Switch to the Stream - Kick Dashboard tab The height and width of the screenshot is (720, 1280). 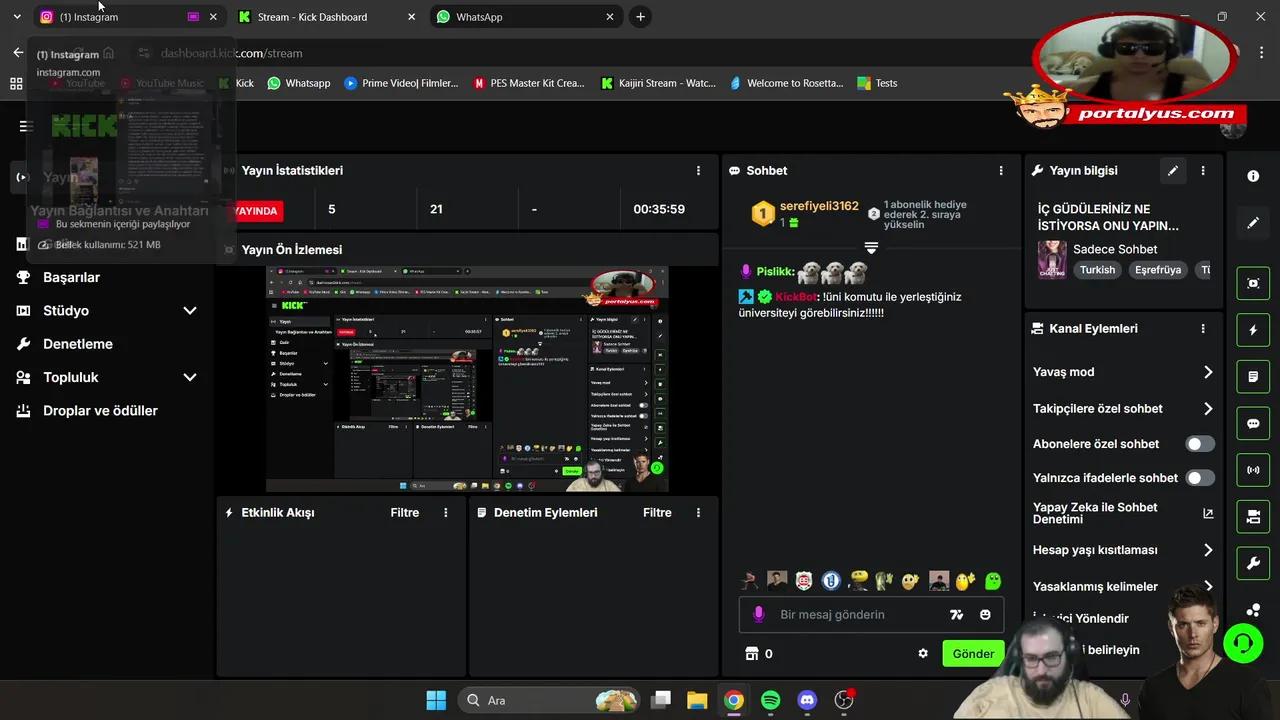click(x=327, y=17)
